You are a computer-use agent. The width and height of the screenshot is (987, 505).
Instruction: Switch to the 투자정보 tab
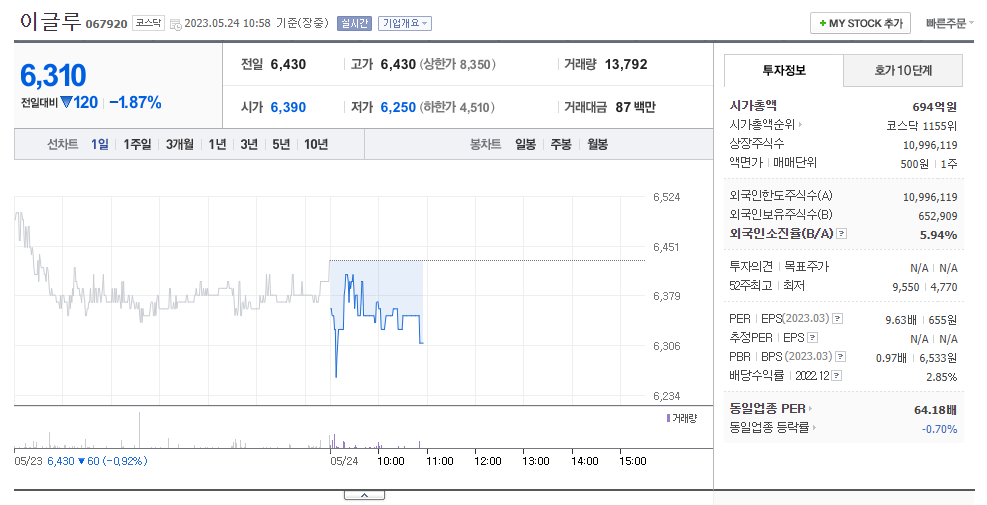784,71
